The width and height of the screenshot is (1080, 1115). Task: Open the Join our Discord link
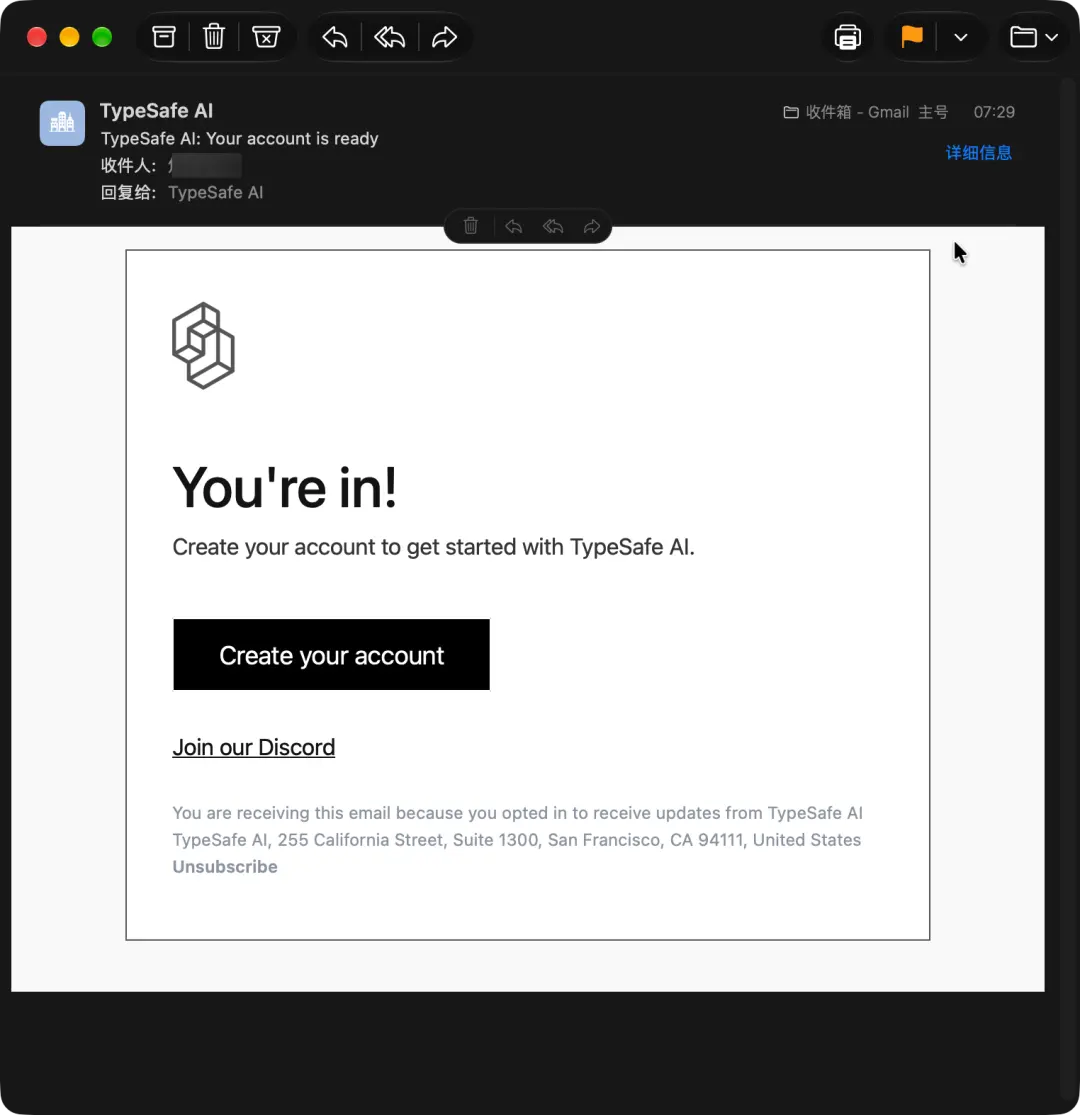254,747
